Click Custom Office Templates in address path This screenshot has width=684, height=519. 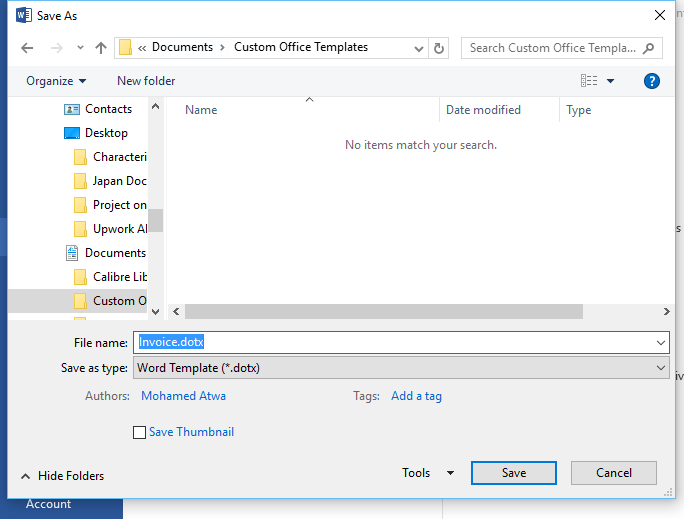[x=301, y=47]
